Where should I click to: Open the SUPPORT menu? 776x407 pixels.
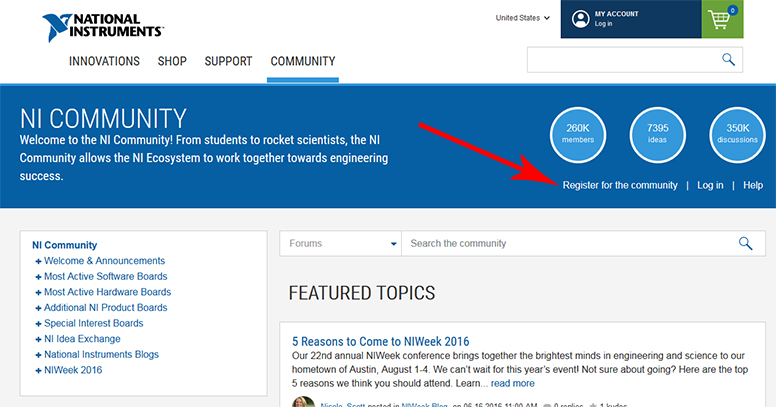[229, 61]
